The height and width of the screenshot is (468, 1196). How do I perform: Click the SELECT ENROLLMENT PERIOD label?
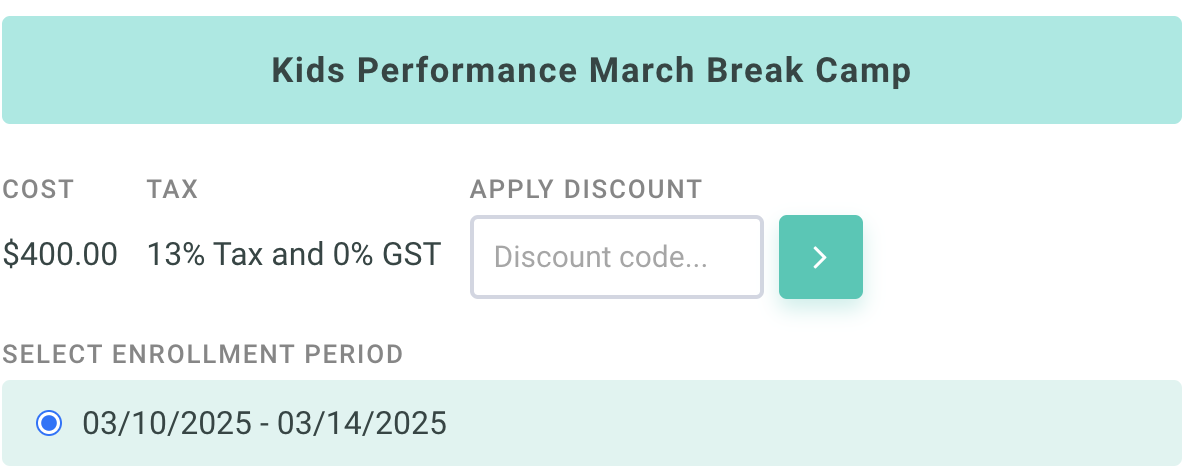pos(203,353)
